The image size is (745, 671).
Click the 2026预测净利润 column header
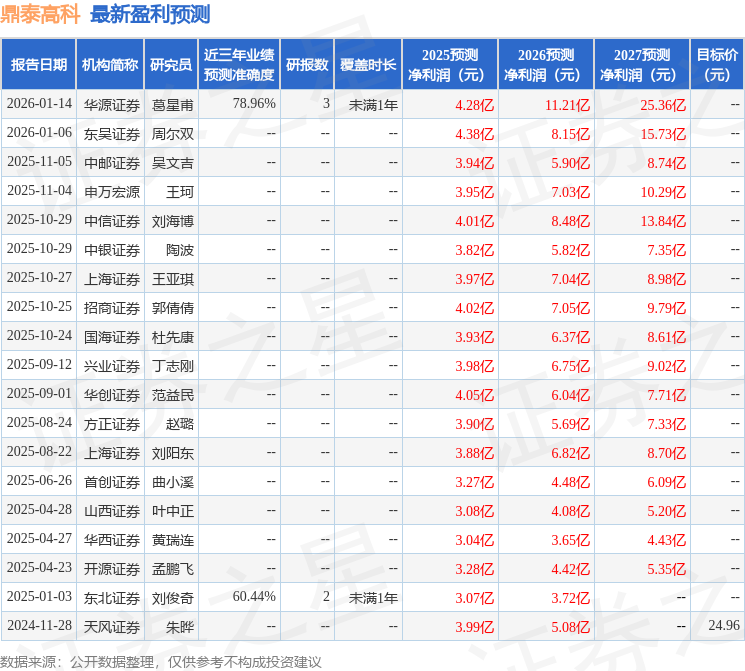546,65
